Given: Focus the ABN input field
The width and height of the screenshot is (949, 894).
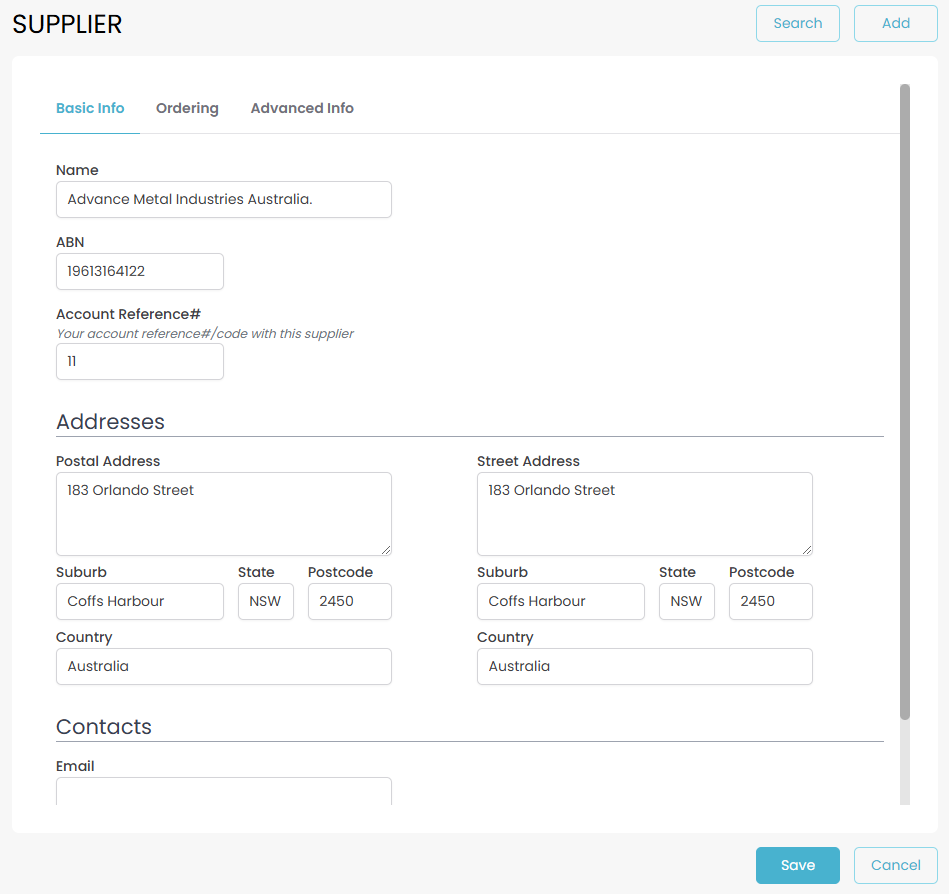Looking at the screenshot, I should 139,271.
